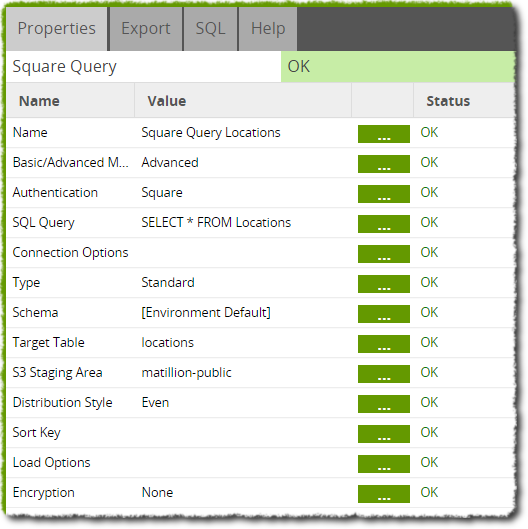Image resolution: width=528 pixels, height=529 pixels.
Task: Open Connection Options ellipsis button
Action: [384, 254]
